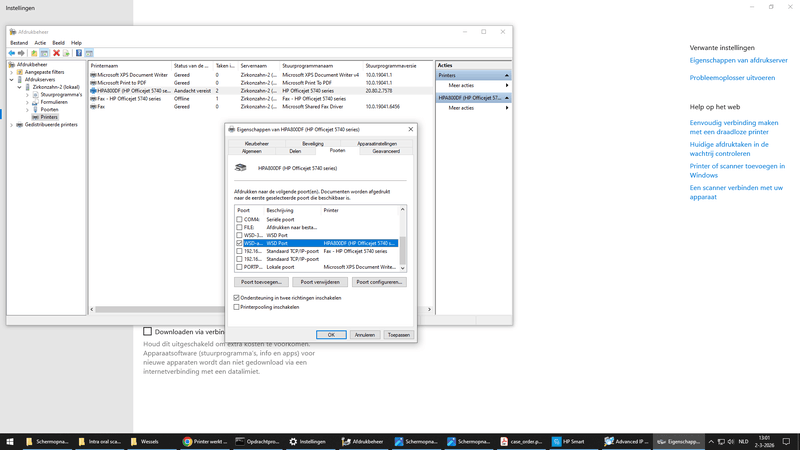Toggle 'Downloaden via verbindingen' checkbox in Instellingen

[x=147, y=332]
